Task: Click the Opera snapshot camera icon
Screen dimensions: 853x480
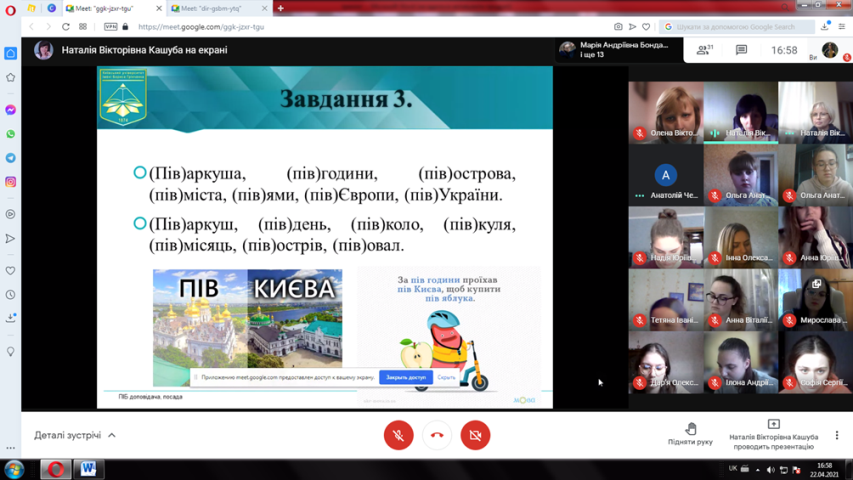Action: 618,27
